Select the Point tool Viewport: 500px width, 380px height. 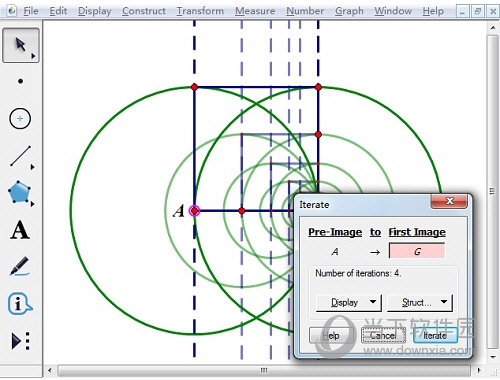[x=20, y=81]
